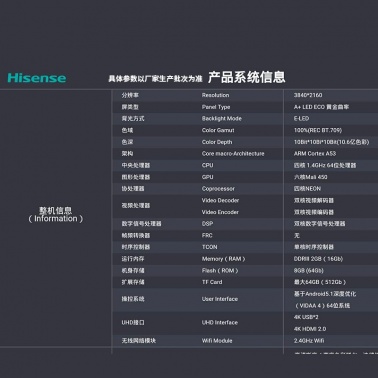378x378 pixels.
Task: Select the 3840*2160 resolution value
Action: (308, 95)
